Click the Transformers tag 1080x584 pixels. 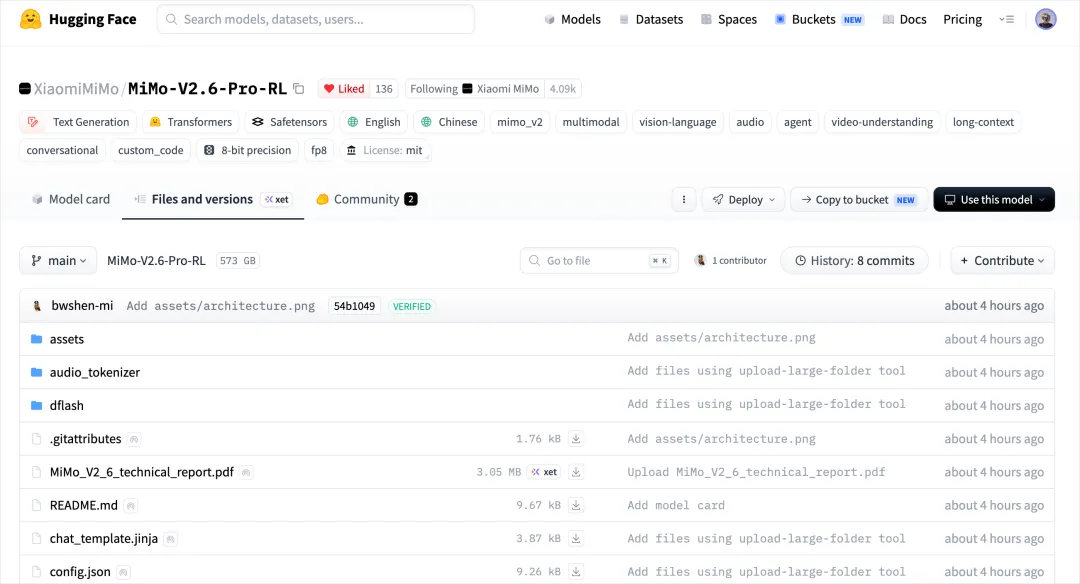[191, 122]
